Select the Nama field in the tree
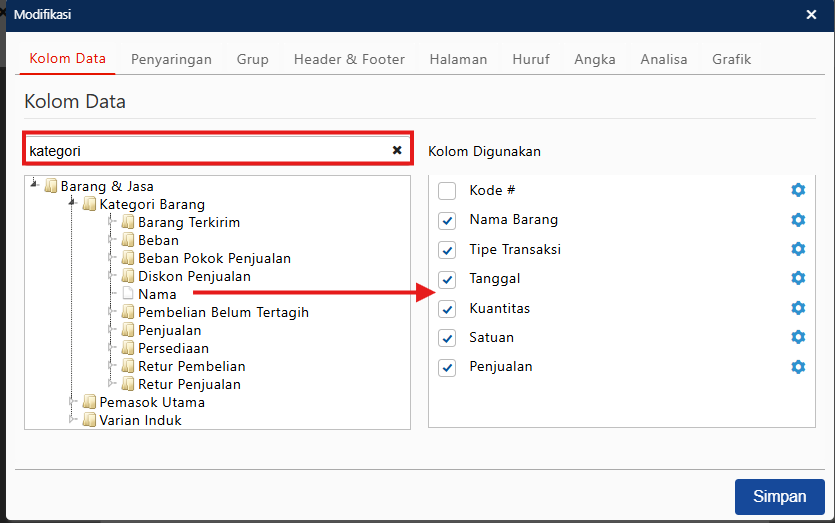 click(157, 294)
